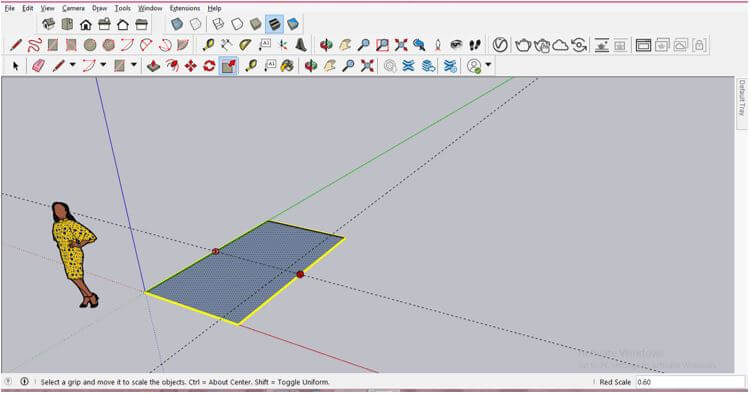
Task: Enable Hidden Line style
Action: [x=237, y=24]
